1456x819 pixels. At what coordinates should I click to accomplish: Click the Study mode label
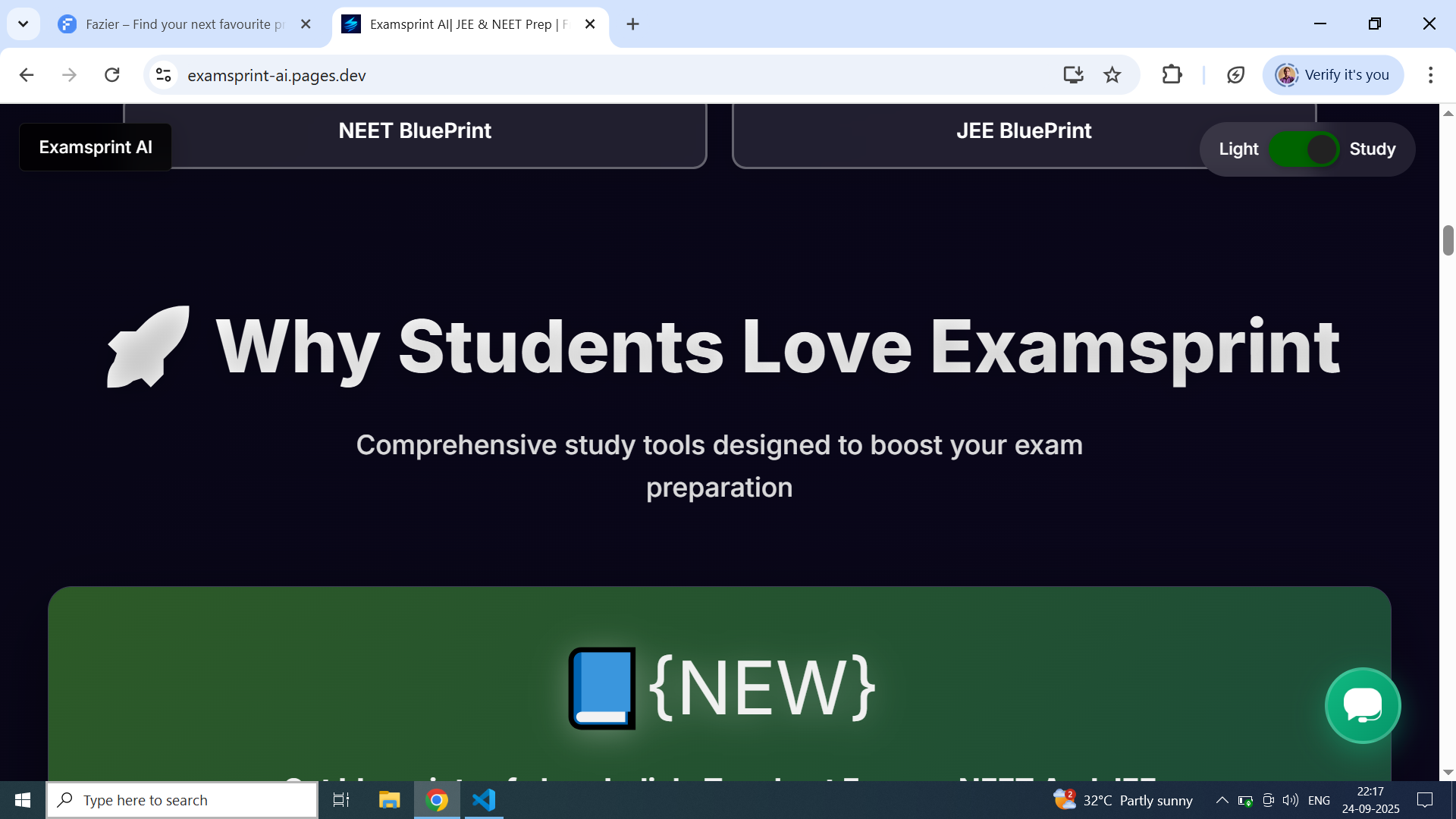pyautogui.click(x=1372, y=149)
